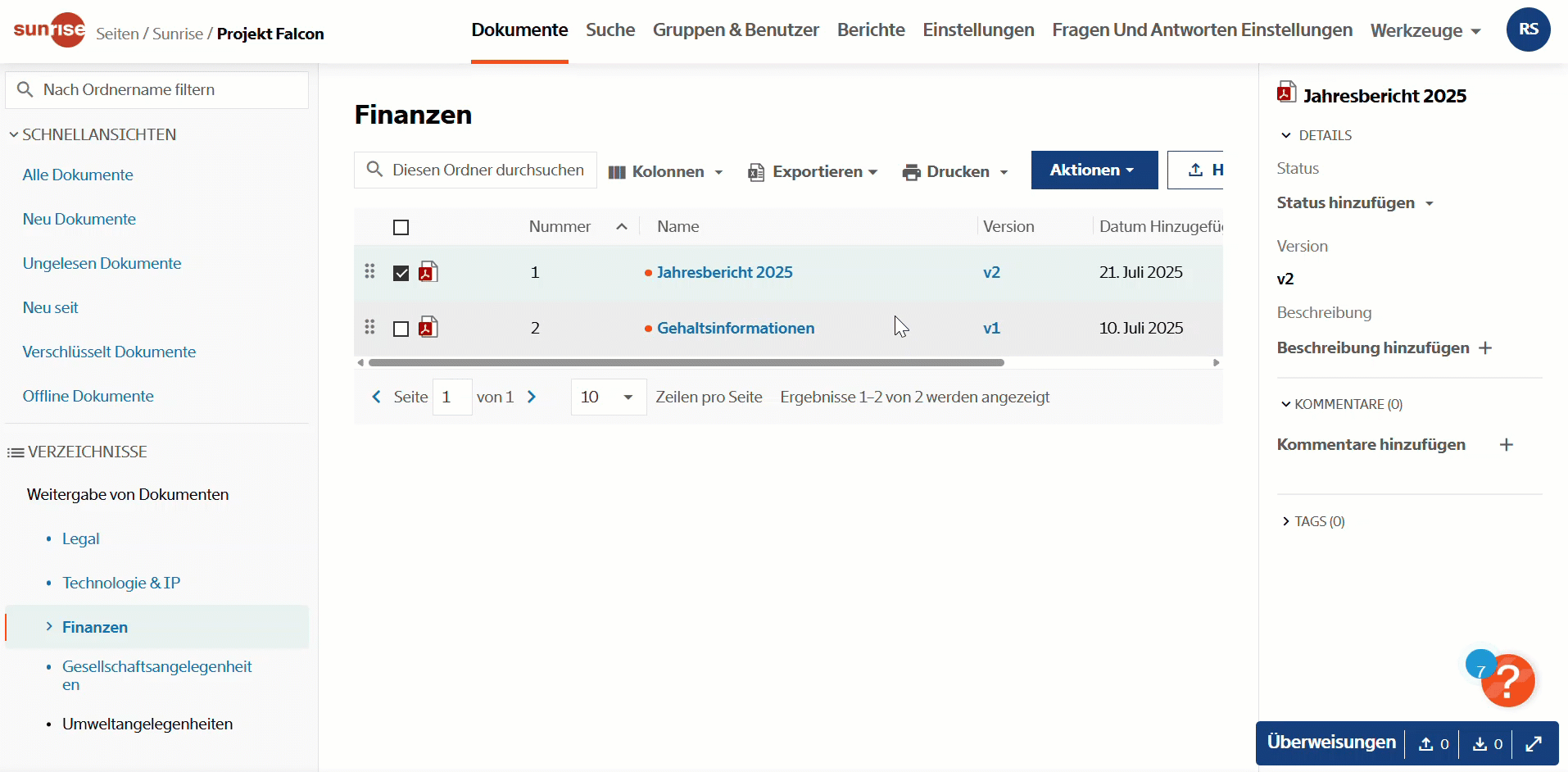The image size is (1568, 772).
Task: Open the Technologie & IP folder
Action: [x=121, y=583]
